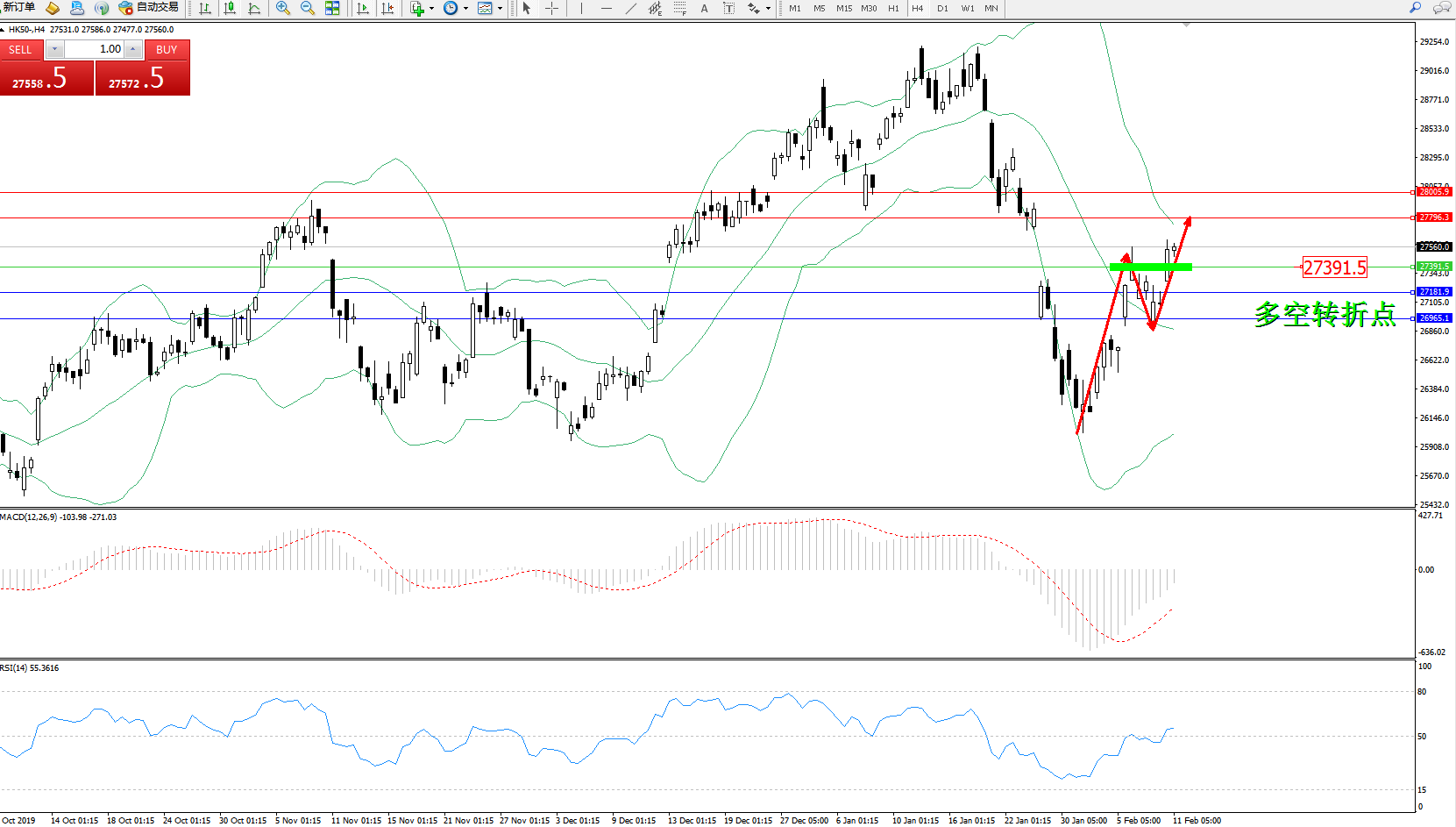Toggle the 自动交易 auto trading button
Image resolution: width=1456 pixels, height=827 pixels.
click(x=149, y=8)
